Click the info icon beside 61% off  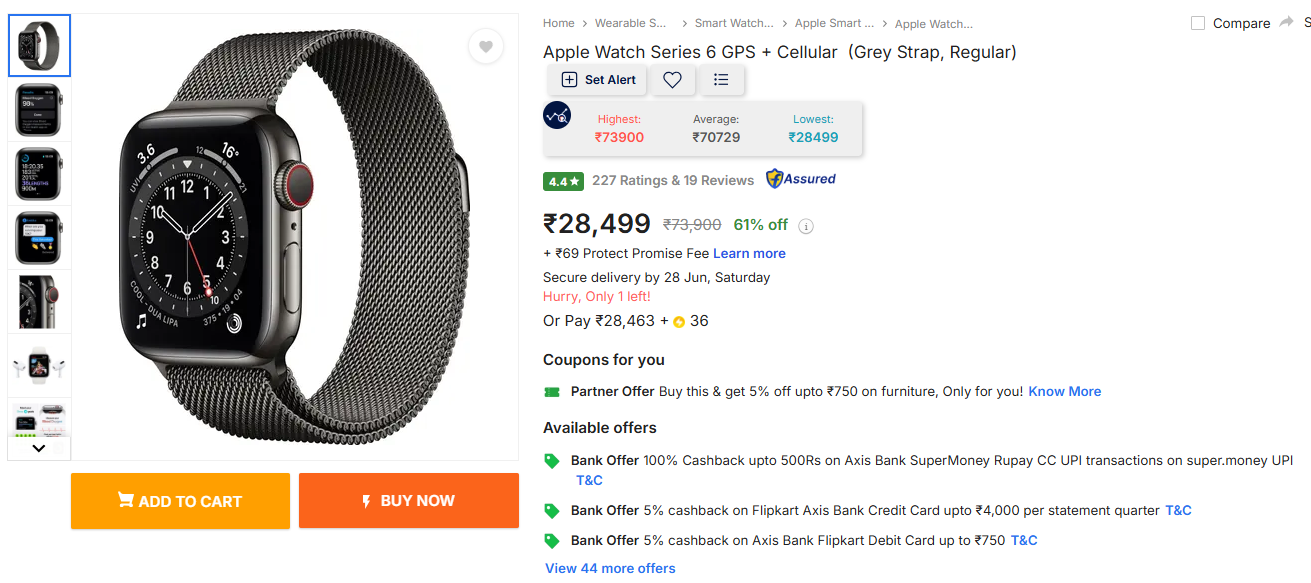806,226
